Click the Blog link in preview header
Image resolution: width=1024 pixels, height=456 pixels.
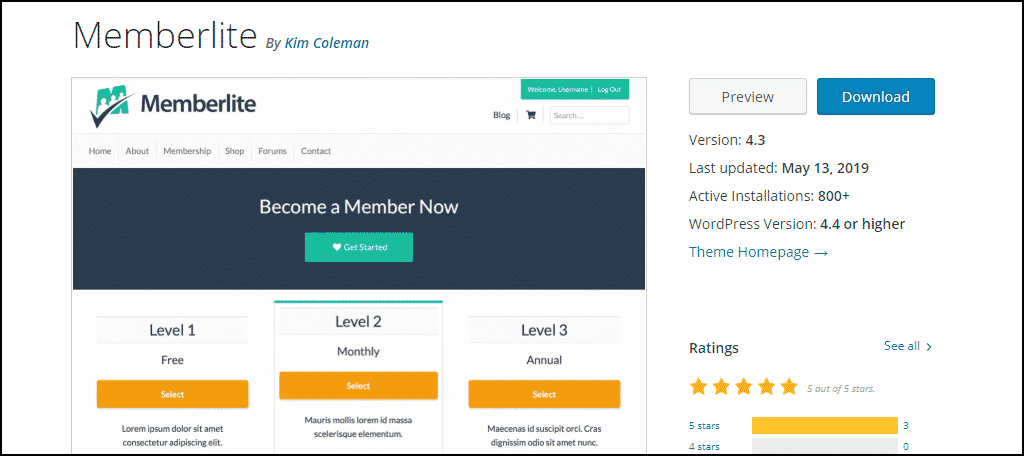(x=502, y=115)
